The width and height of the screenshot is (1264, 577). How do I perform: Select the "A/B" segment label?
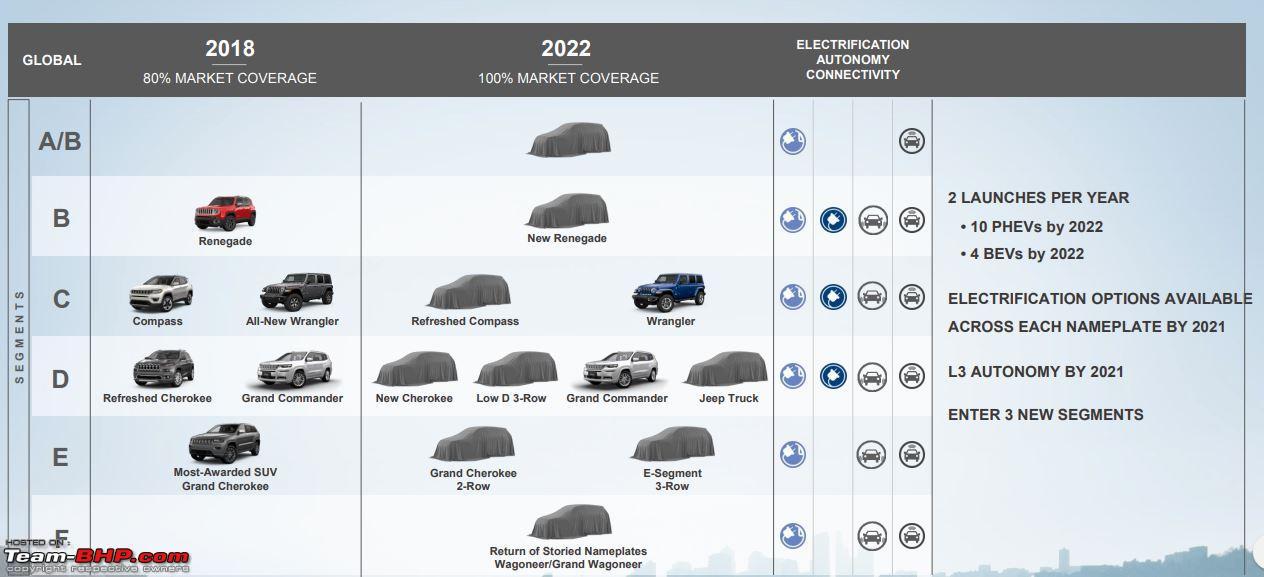[60, 141]
